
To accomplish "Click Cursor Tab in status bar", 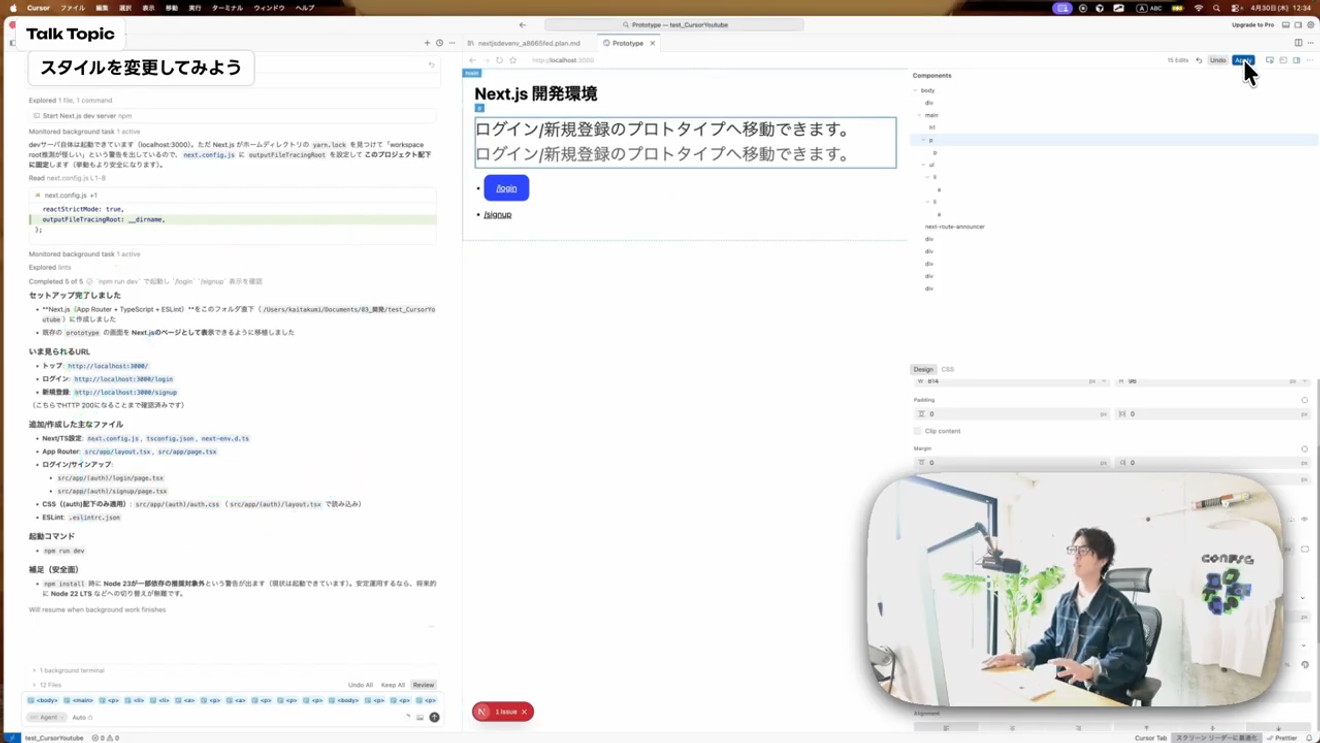I will pos(1150,738).
